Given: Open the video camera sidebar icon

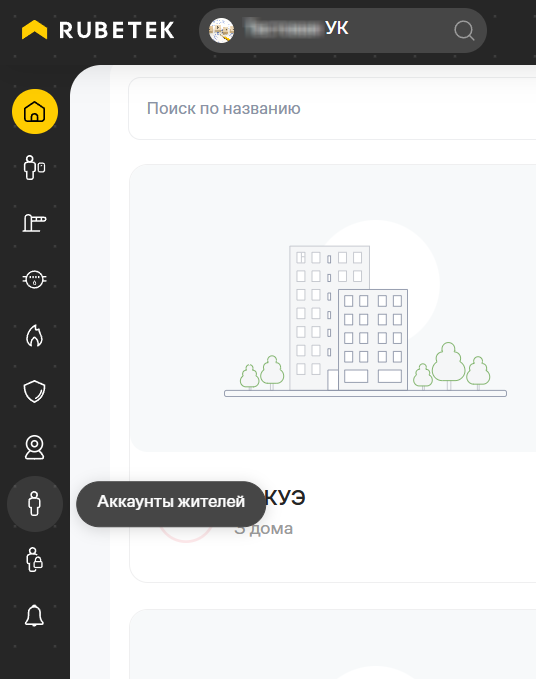Looking at the screenshot, I should tap(35, 447).
